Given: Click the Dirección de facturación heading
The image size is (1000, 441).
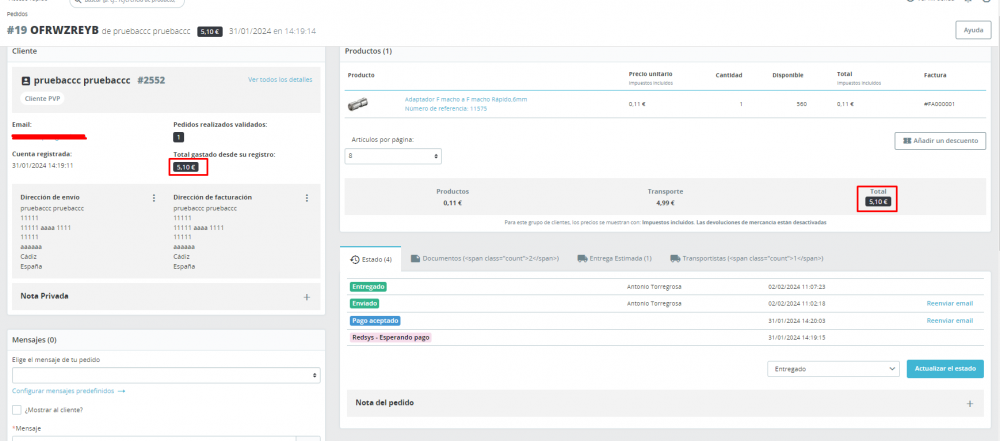Looking at the screenshot, I should [x=212, y=197].
